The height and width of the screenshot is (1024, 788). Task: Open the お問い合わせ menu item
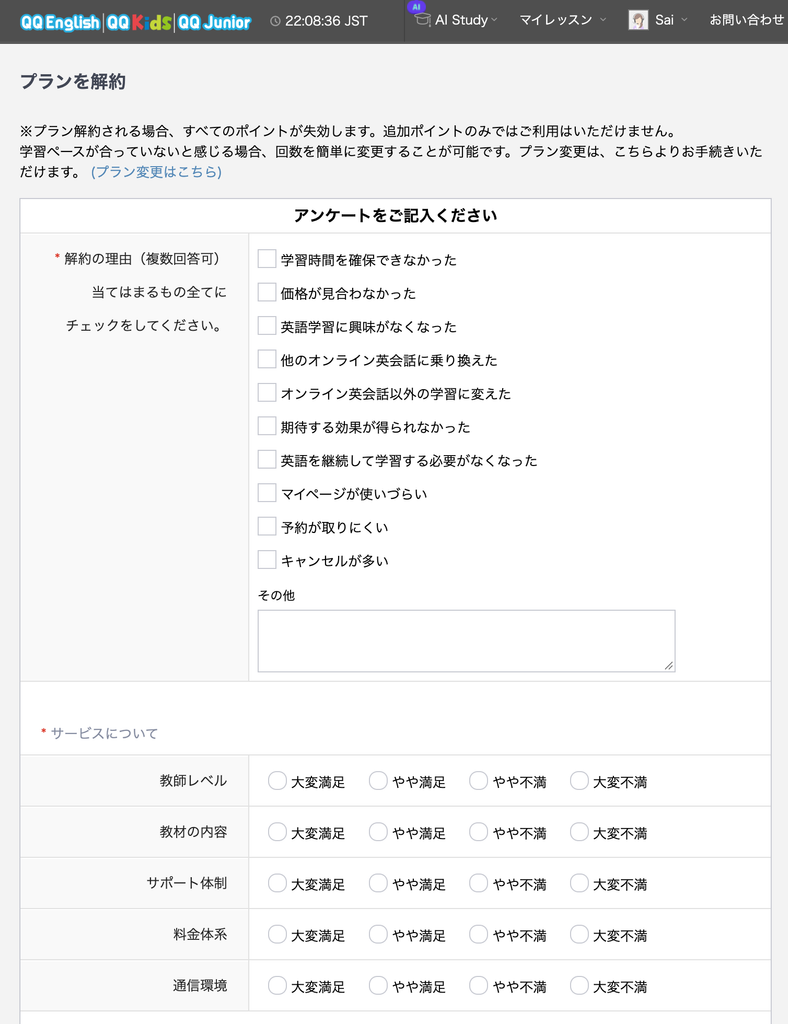click(x=748, y=20)
